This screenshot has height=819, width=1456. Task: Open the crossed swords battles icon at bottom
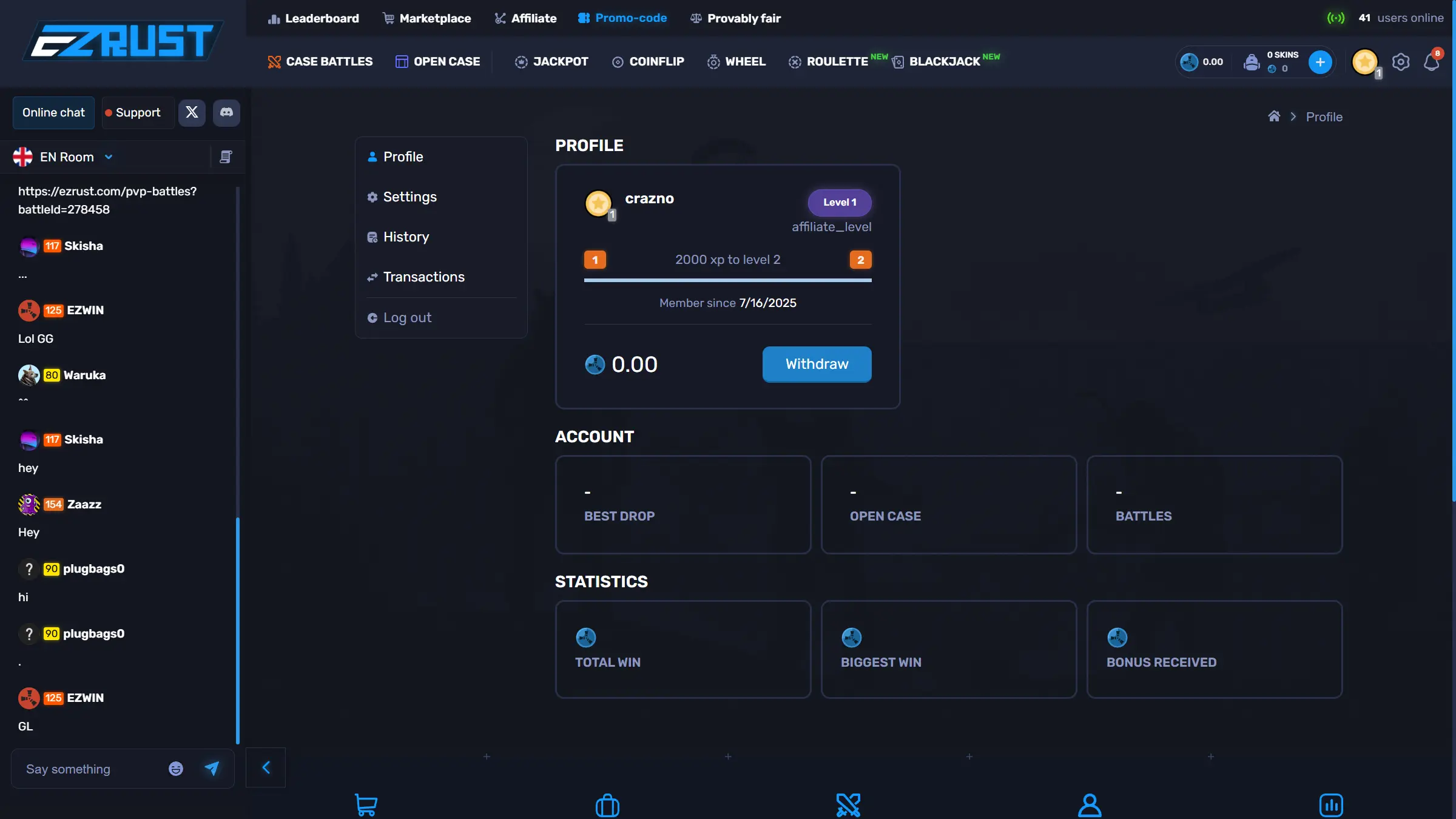pos(848,805)
